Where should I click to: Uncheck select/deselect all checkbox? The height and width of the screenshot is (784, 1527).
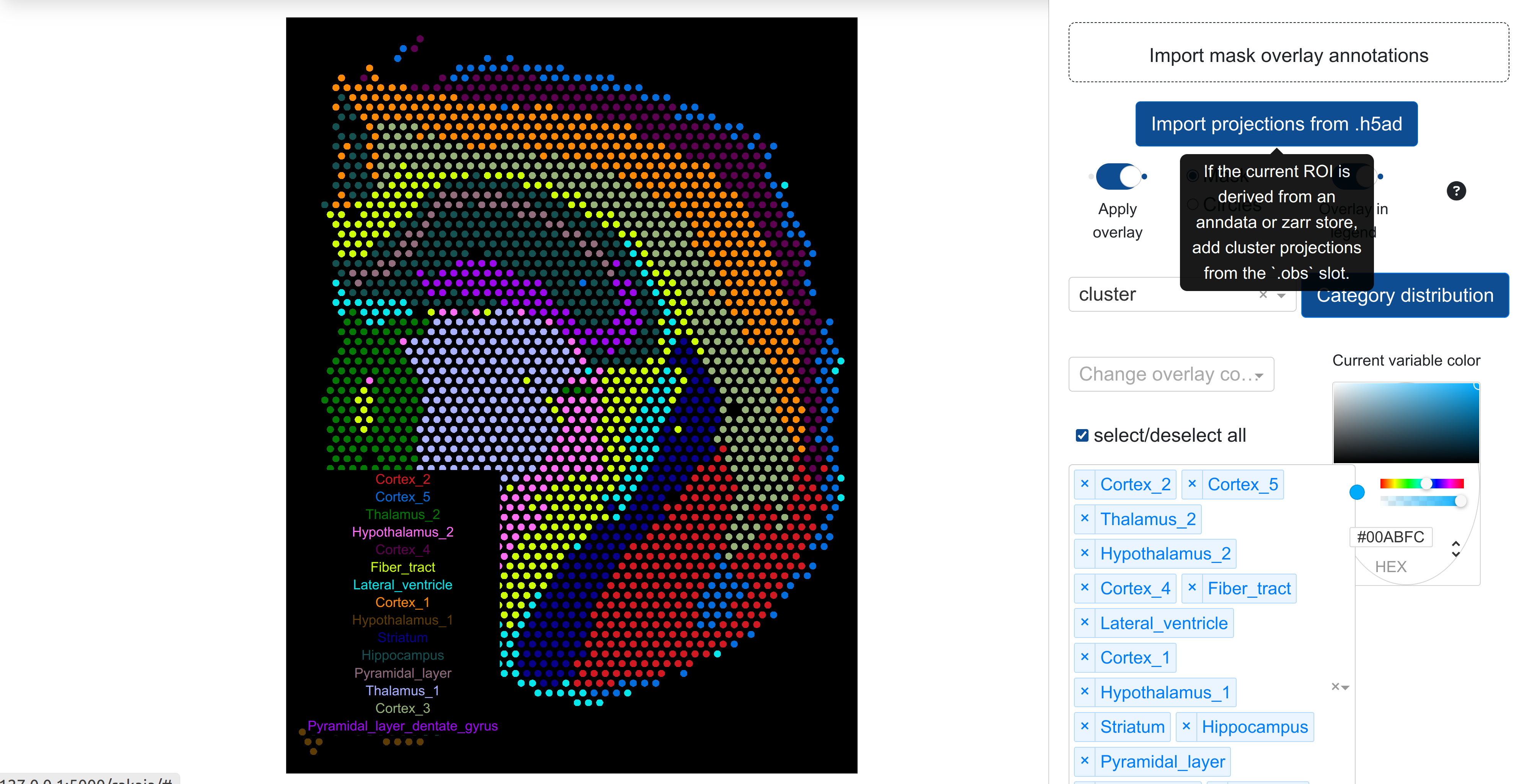pos(1082,436)
